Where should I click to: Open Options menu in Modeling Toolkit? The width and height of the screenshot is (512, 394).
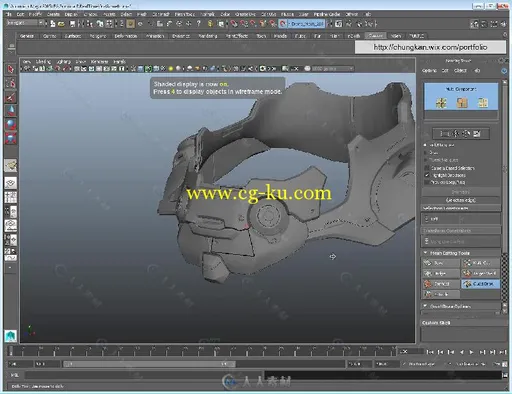429,71
